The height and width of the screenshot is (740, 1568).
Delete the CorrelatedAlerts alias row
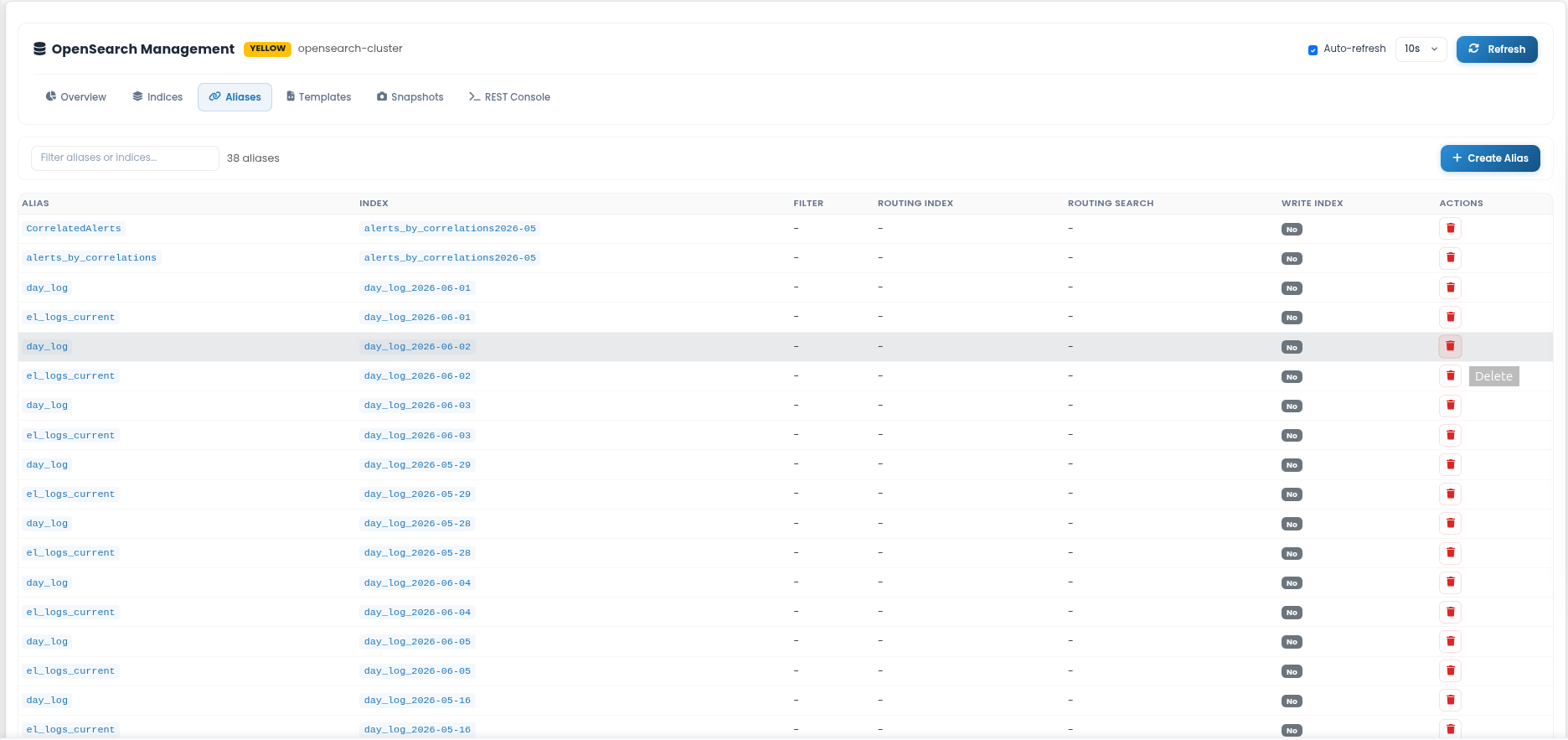click(x=1450, y=229)
